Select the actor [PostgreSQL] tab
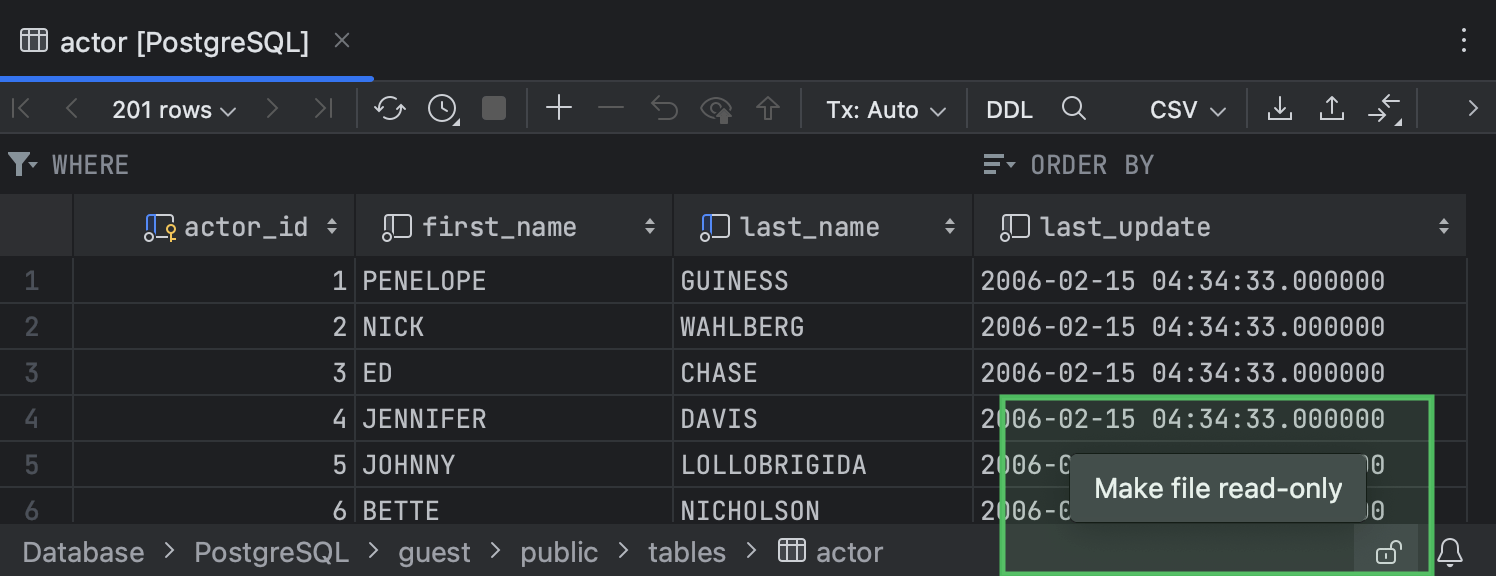This screenshot has height=576, width=1496. 186,41
